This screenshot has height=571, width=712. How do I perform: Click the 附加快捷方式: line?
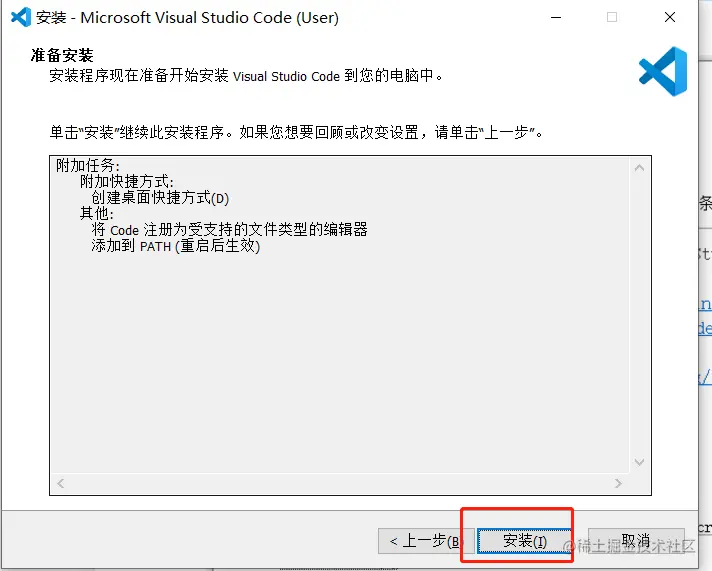127,182
